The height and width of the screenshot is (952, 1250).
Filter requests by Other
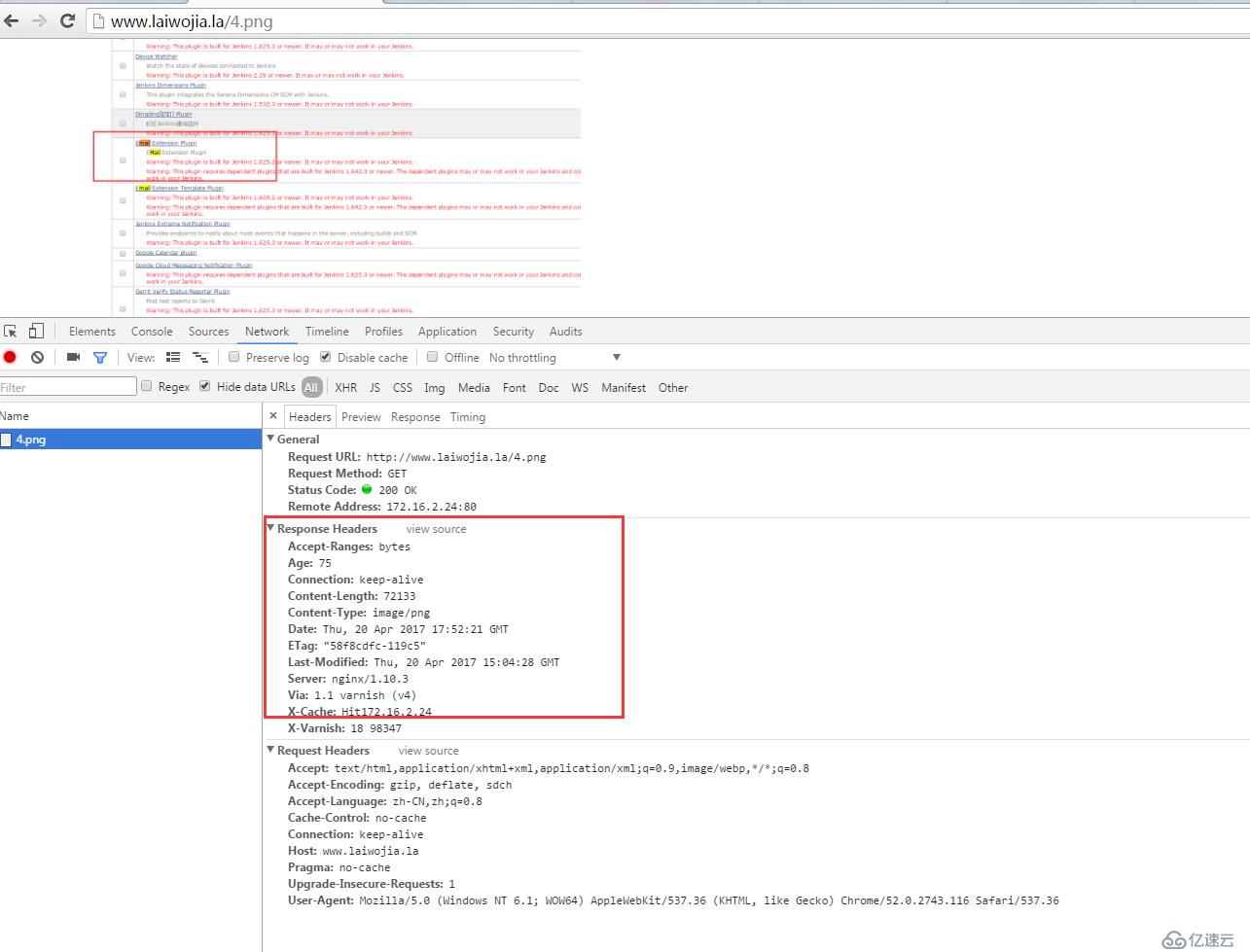673,387
